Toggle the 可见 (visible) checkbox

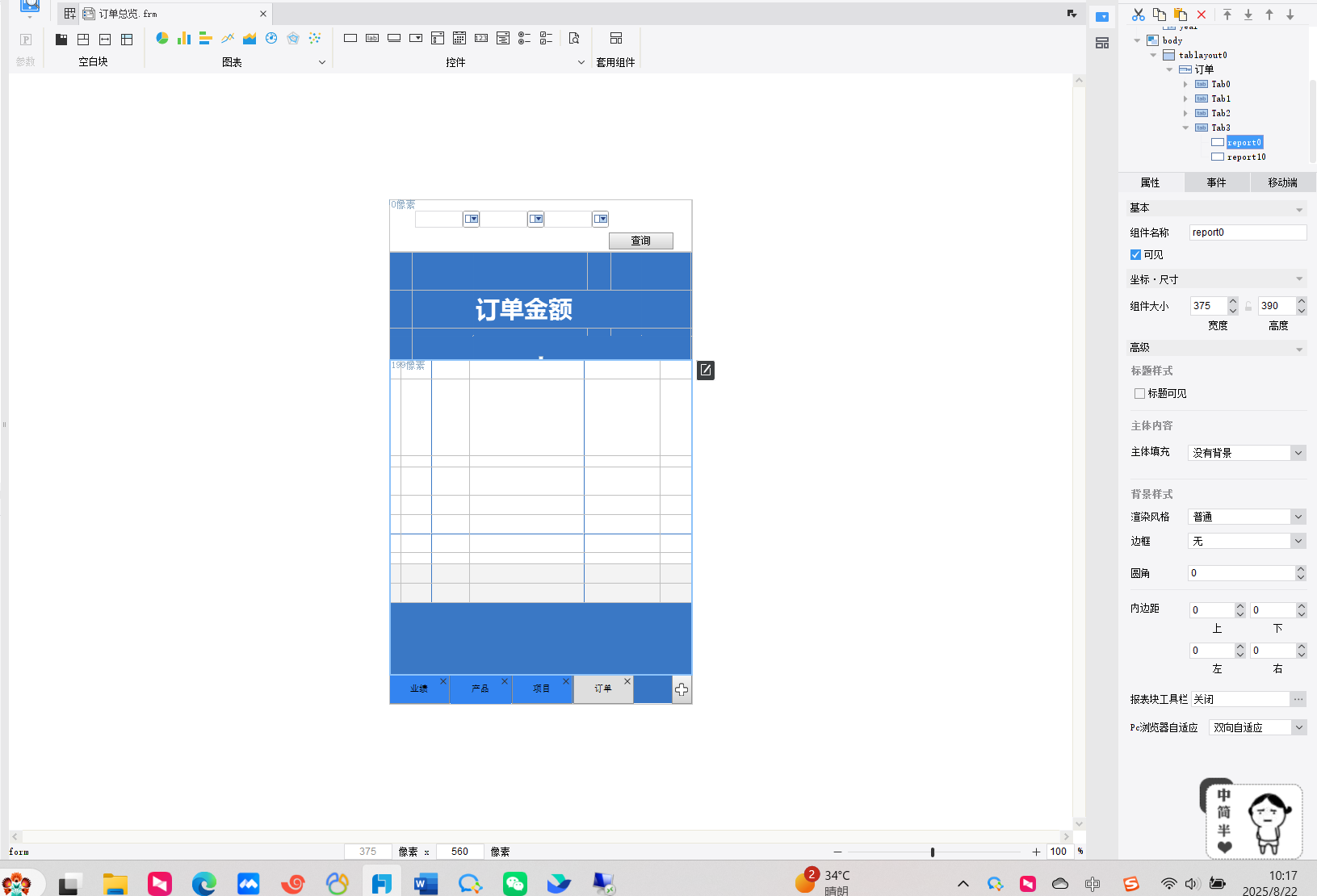[1136, 255]
